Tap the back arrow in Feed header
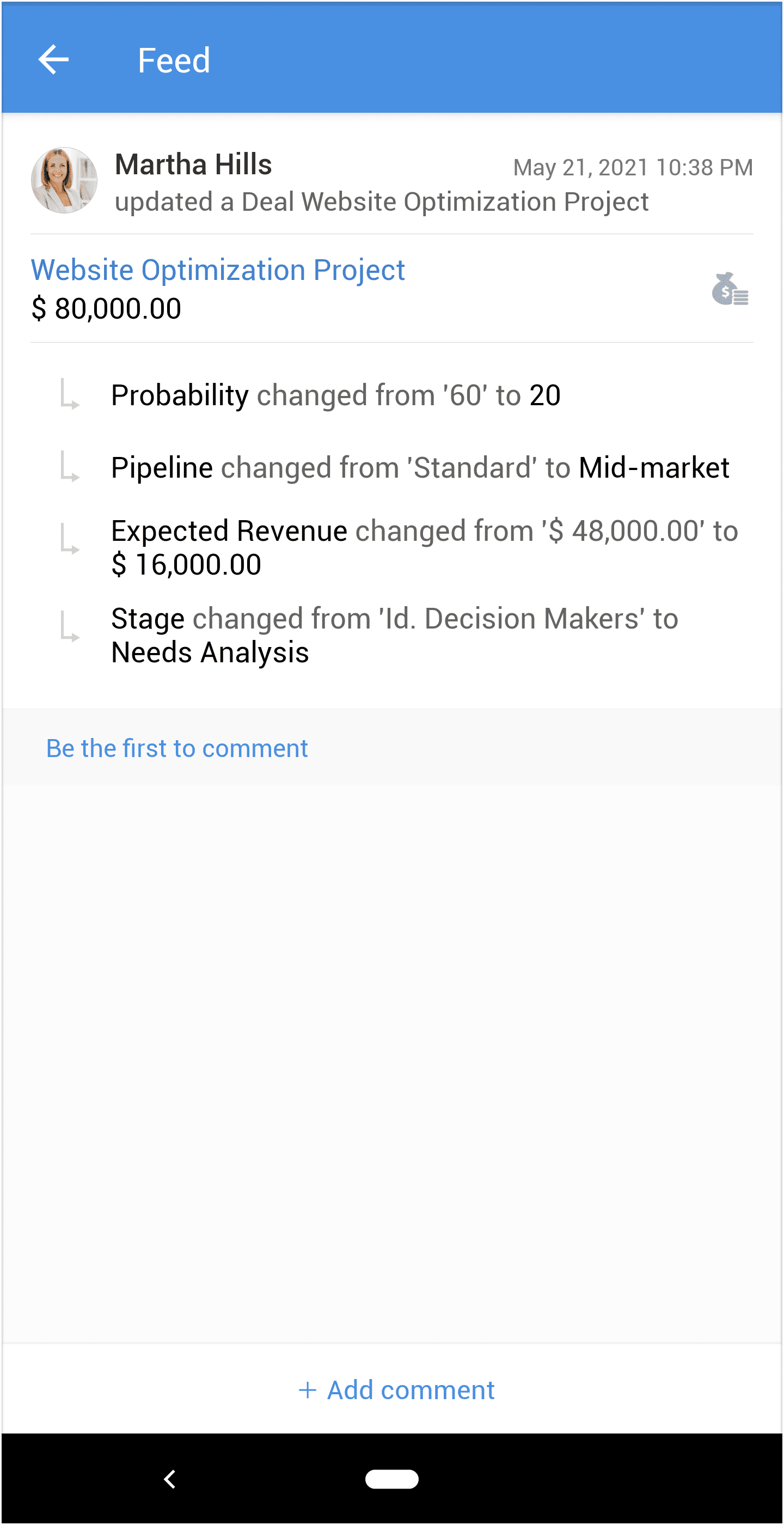784x1525 pixels. coord(53,60)
